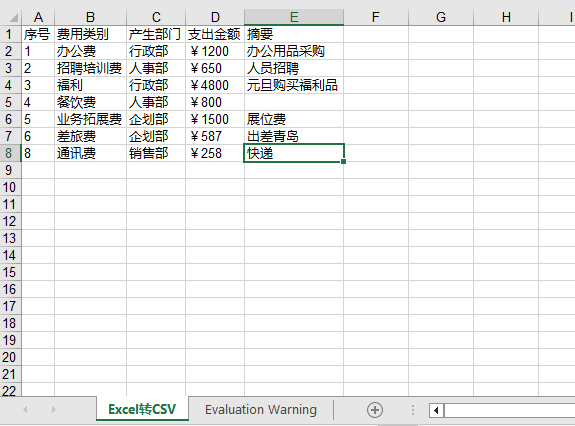Click the horizontal scrollbar left arrow
Screen dimensions: 575x426
tap(436, 410)
